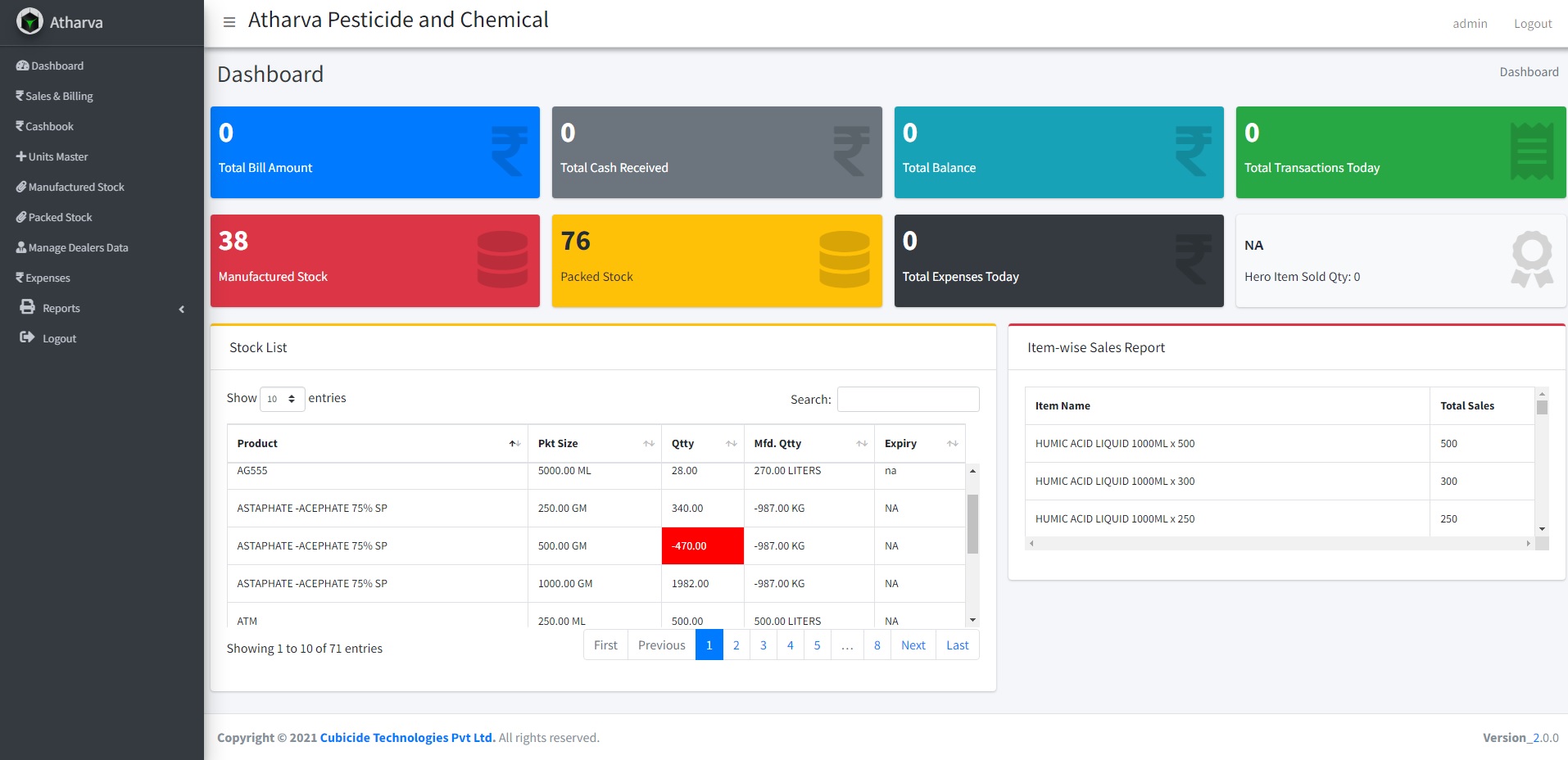Screen dimensions: 1568x760
Task: Click the Manufactured Stock database icon
Action: (502, 260)
